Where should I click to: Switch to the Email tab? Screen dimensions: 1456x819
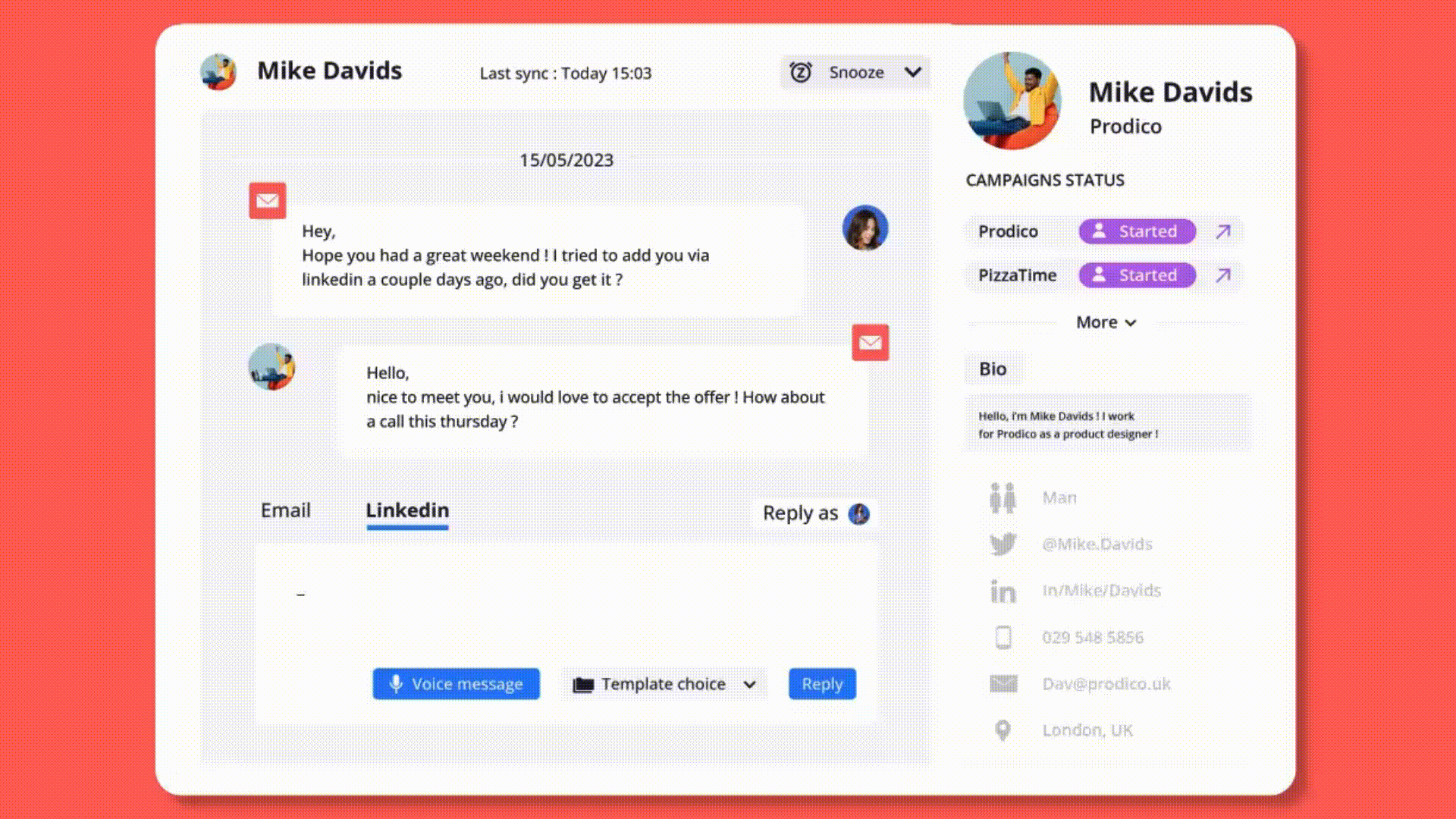point(285,510)
